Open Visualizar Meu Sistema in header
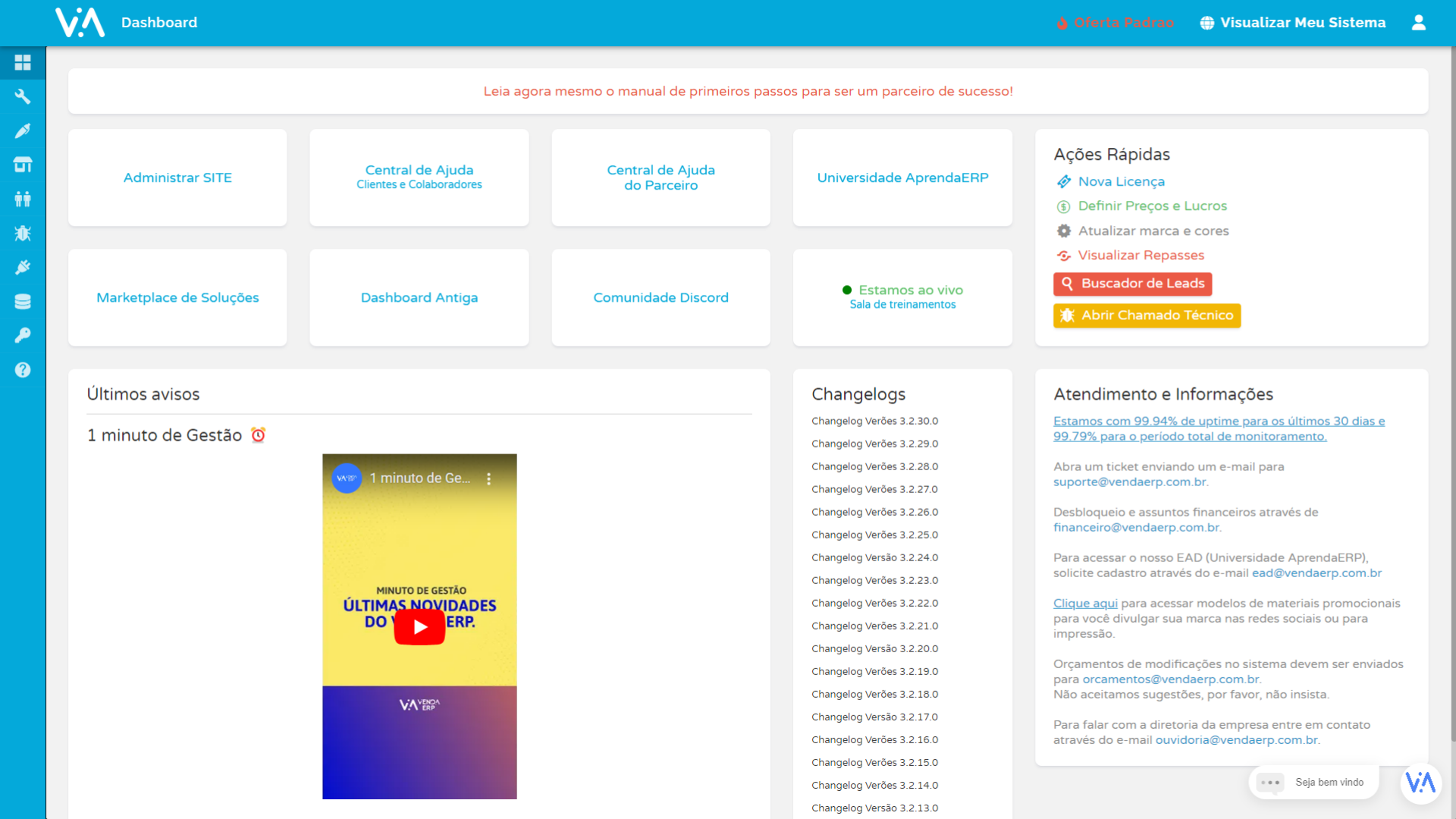 click(x=1293, y=23)
